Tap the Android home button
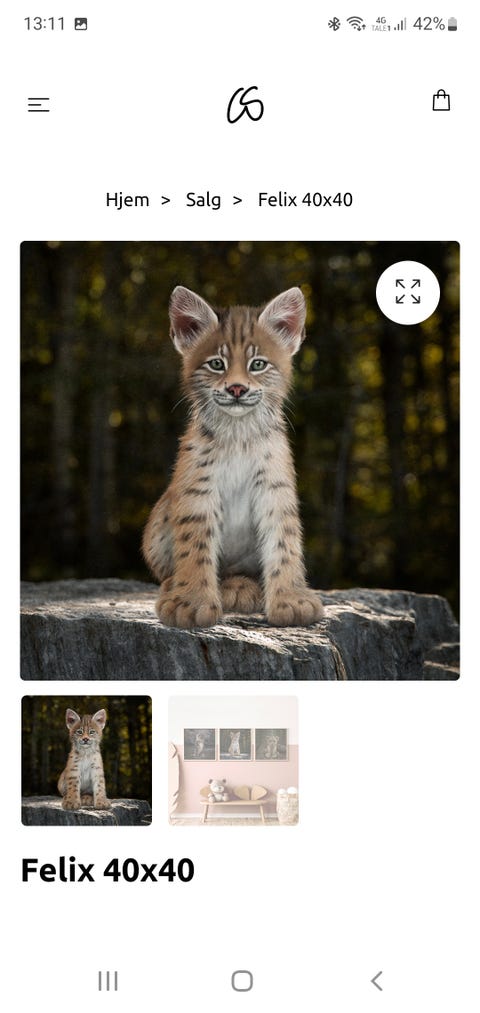 point(242,981)
